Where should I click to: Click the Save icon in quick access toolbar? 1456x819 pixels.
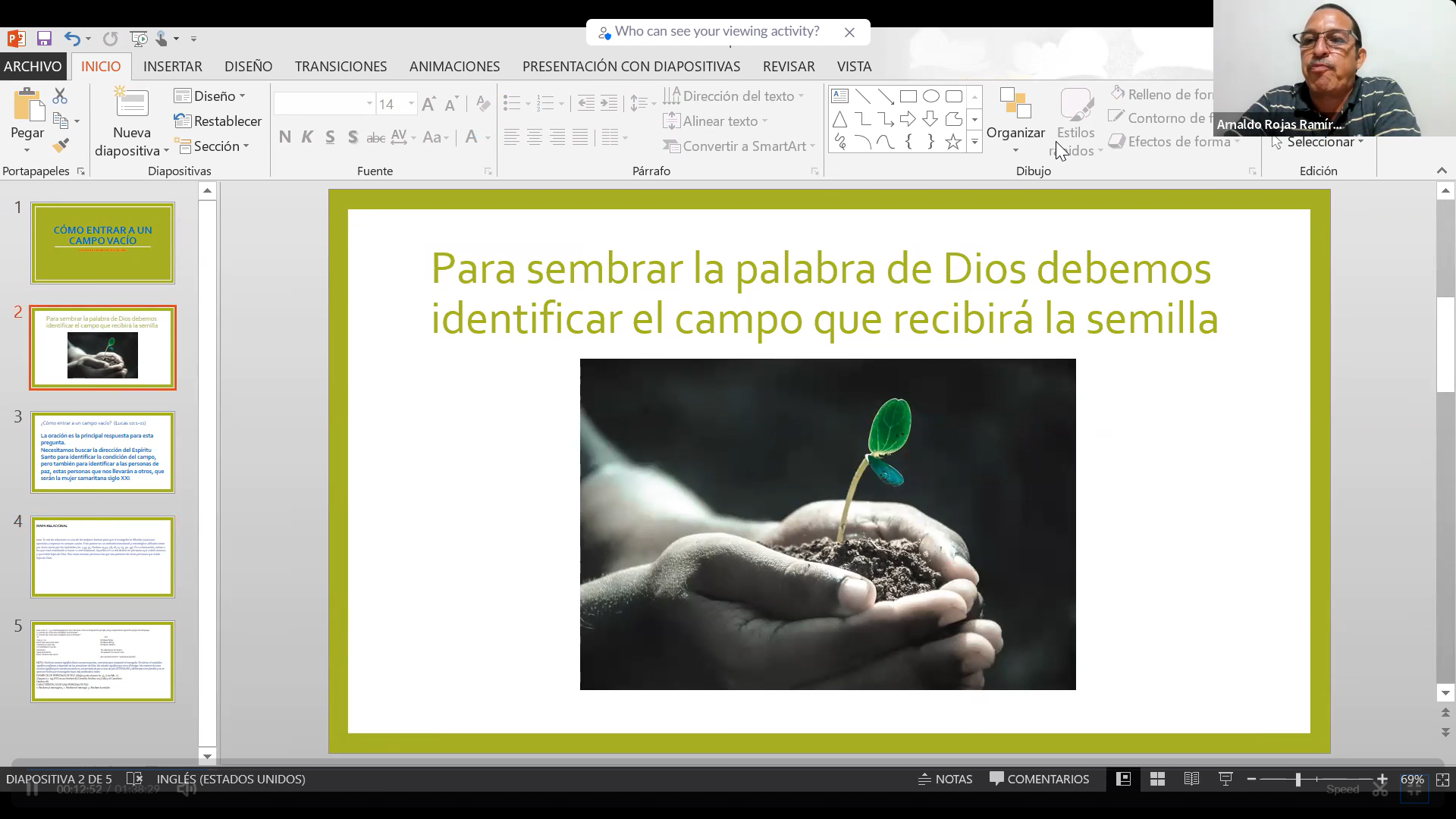[44, 39]
